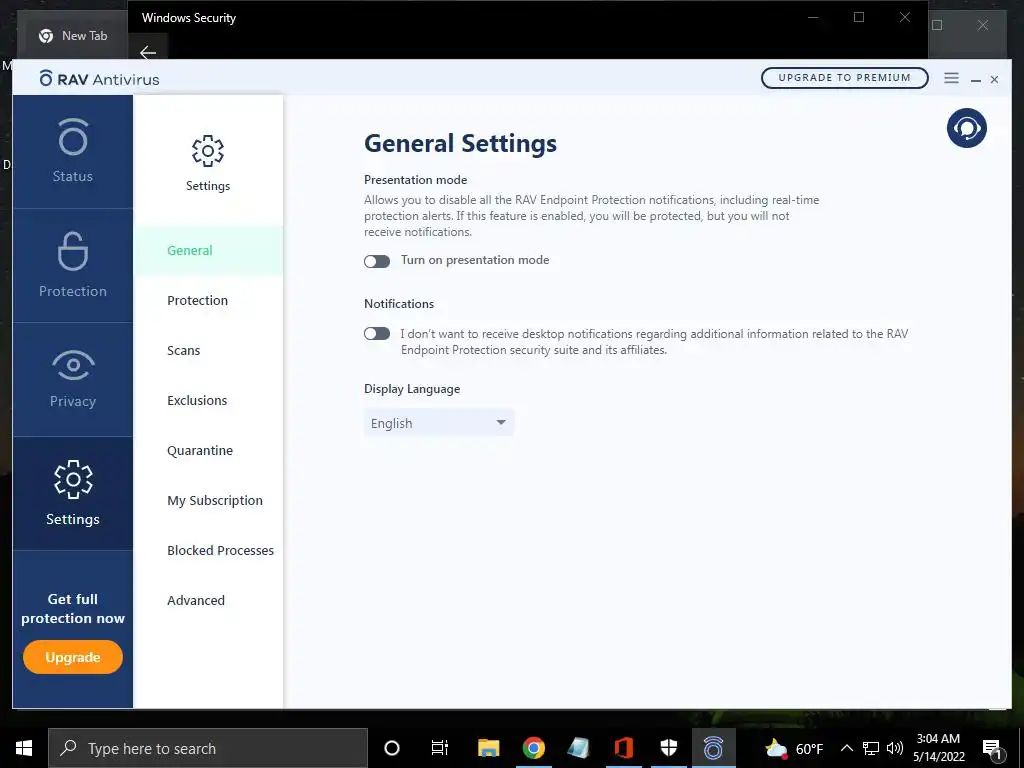Click the taskbar search box

tap(208, 748)
